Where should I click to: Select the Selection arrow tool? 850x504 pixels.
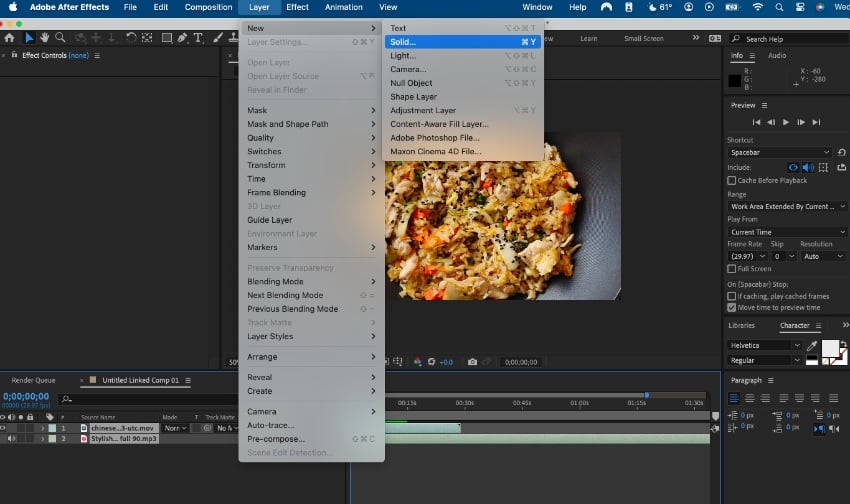pos(29,37)
